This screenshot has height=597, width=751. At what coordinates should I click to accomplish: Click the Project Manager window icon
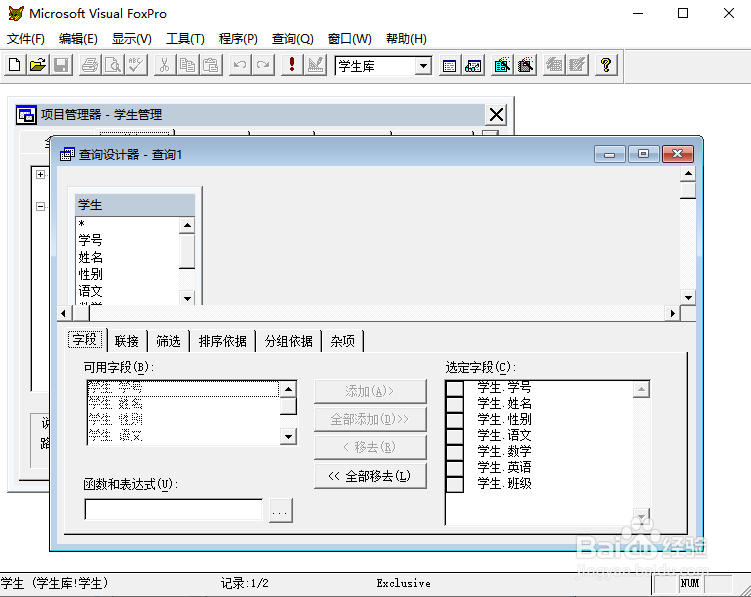26,115
